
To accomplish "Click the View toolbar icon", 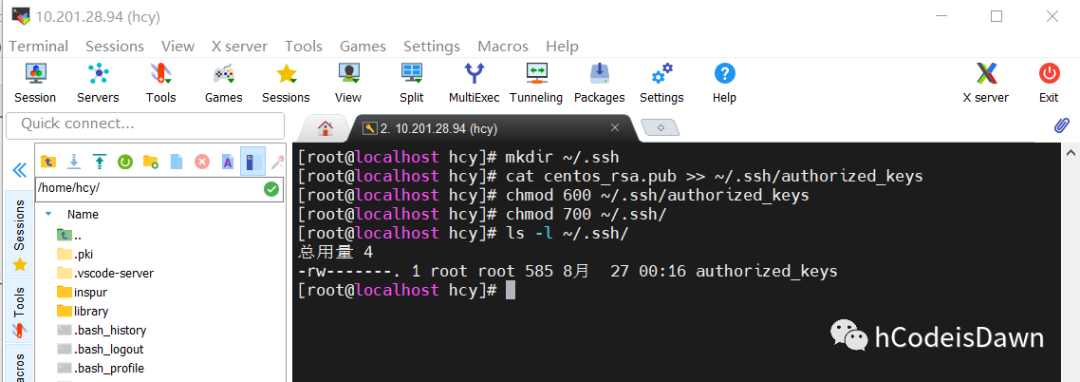I will 349,83.
